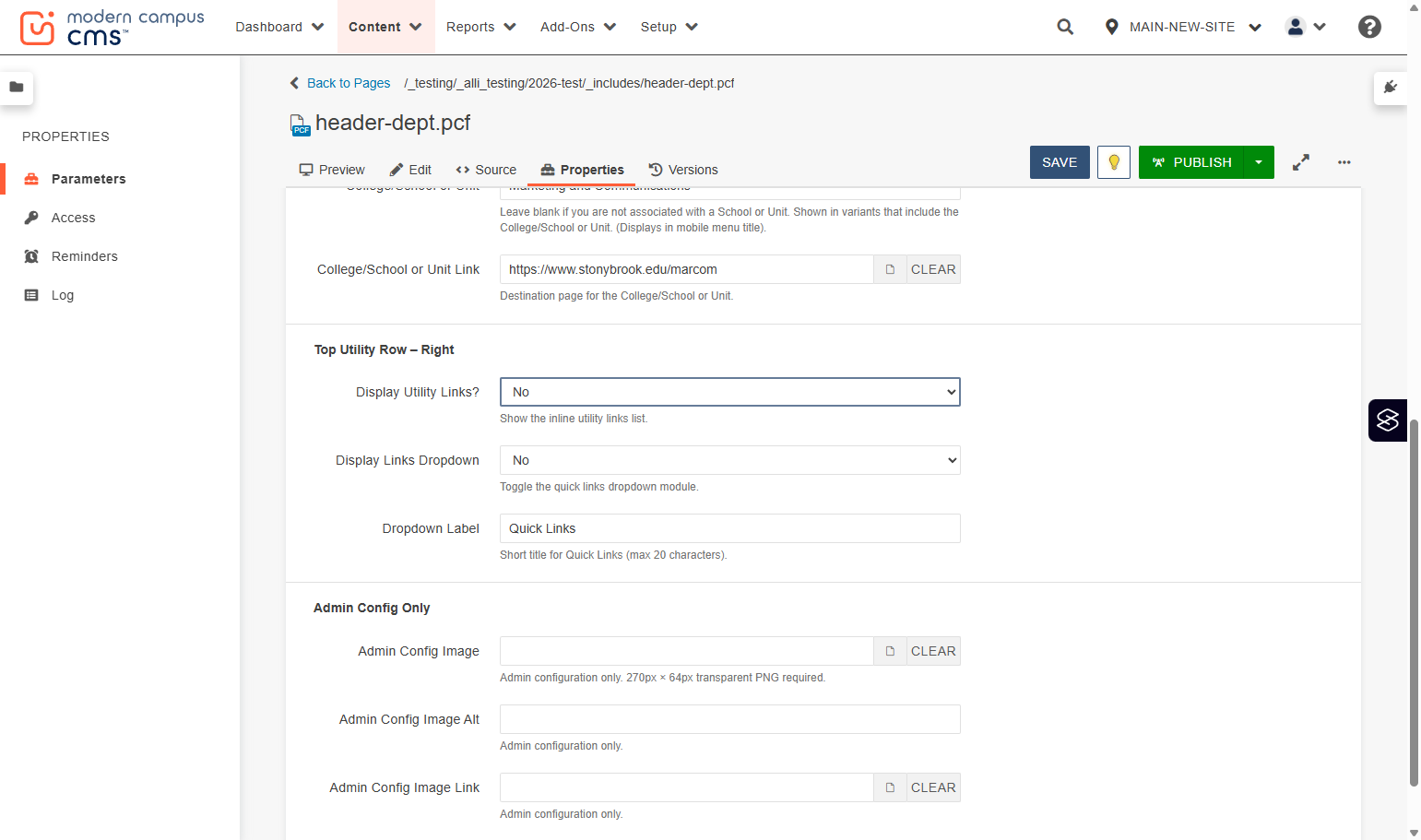Open the Display Utility Links dropdown
Viewport: 1421px width, 840px height.
(x=730, y=392)
